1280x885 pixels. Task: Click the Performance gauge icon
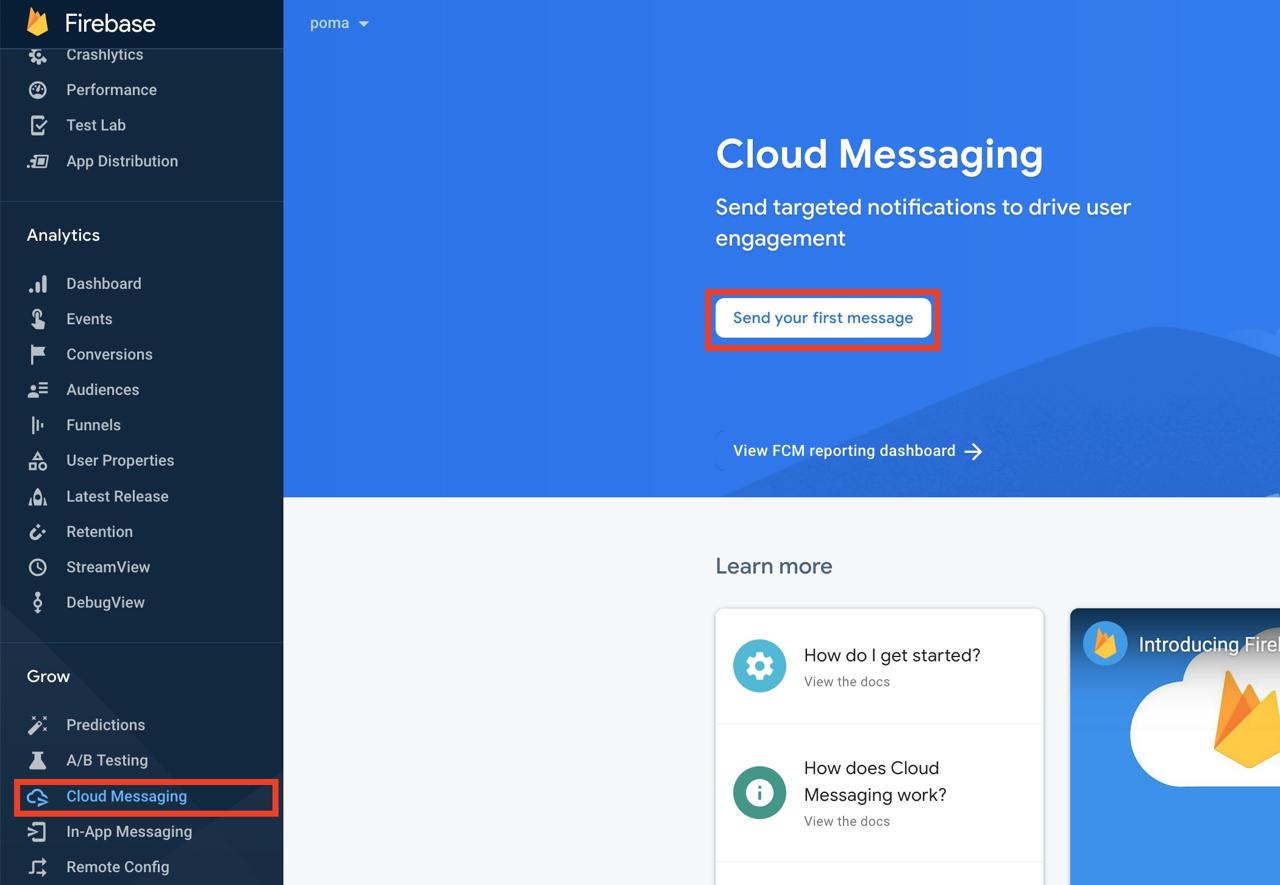pyautogui.click(x=38, y=90)
